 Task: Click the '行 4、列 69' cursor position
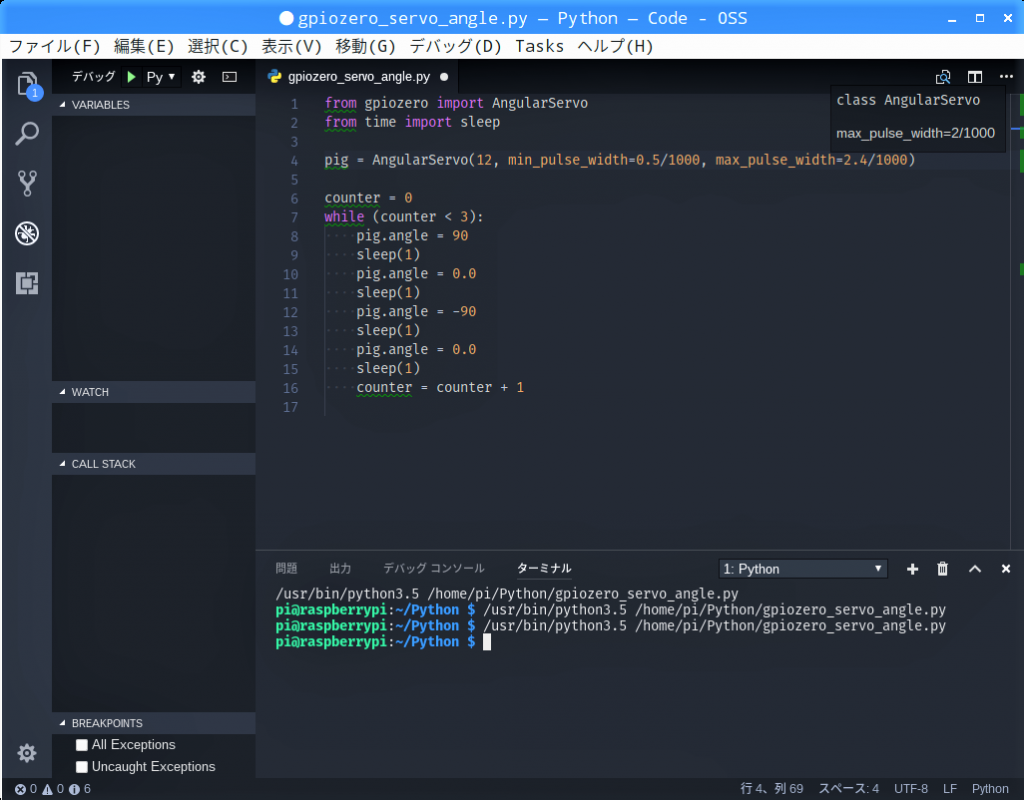pos(771,789)
